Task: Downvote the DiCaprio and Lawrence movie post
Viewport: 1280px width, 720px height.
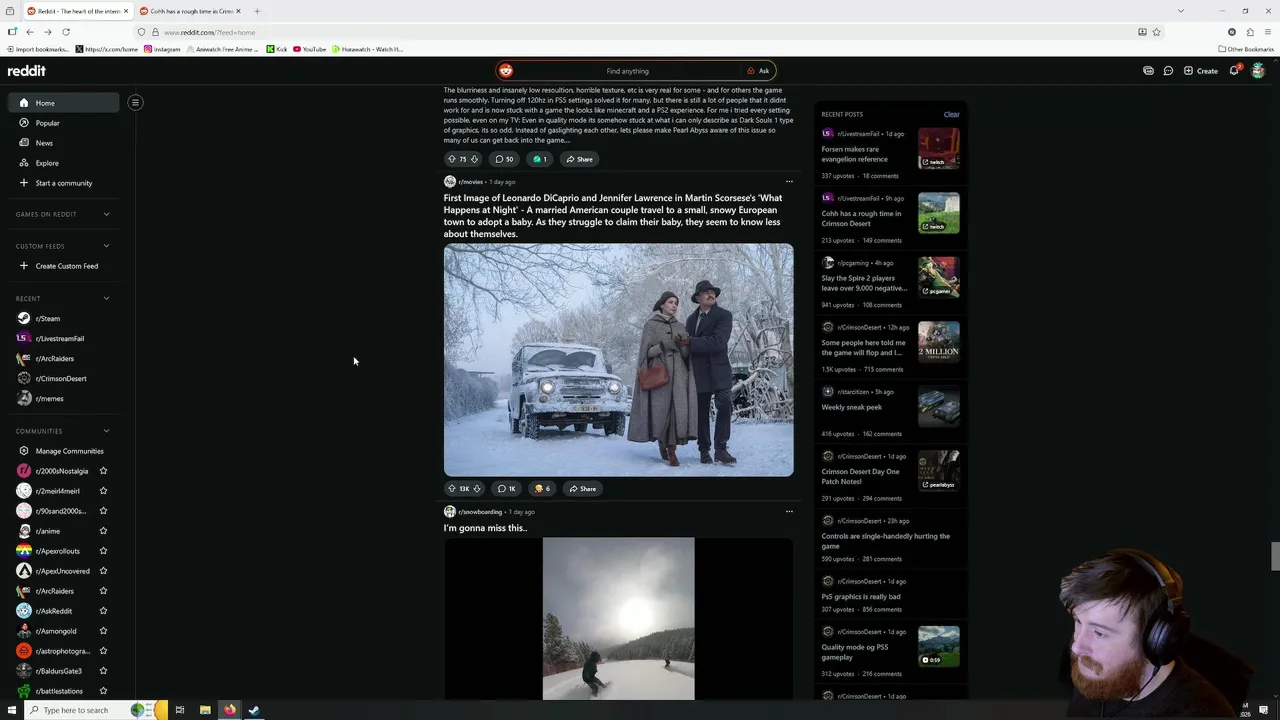Action: coord(477,489)
